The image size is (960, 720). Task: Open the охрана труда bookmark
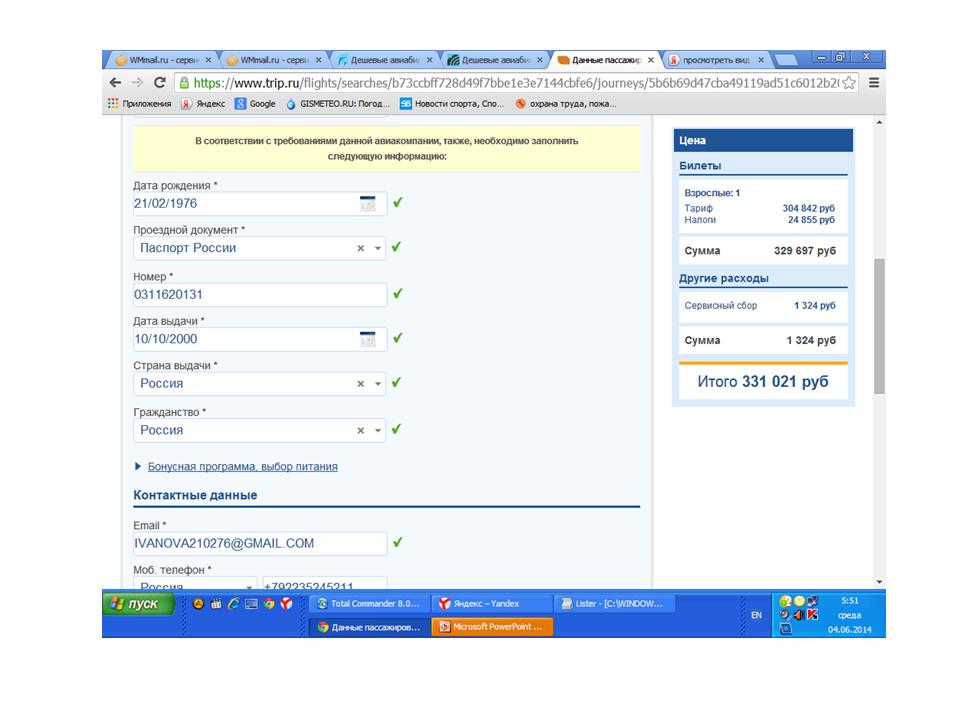pos(566,103)
